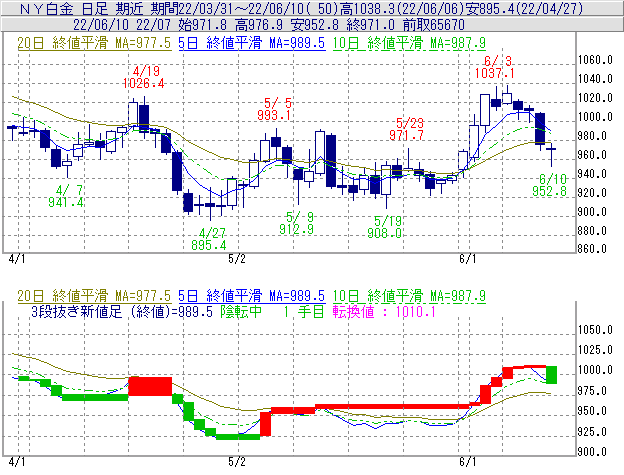624x475 pixels.
Task: Click the 陰転中 status text
Action: (x=241, y=311)
